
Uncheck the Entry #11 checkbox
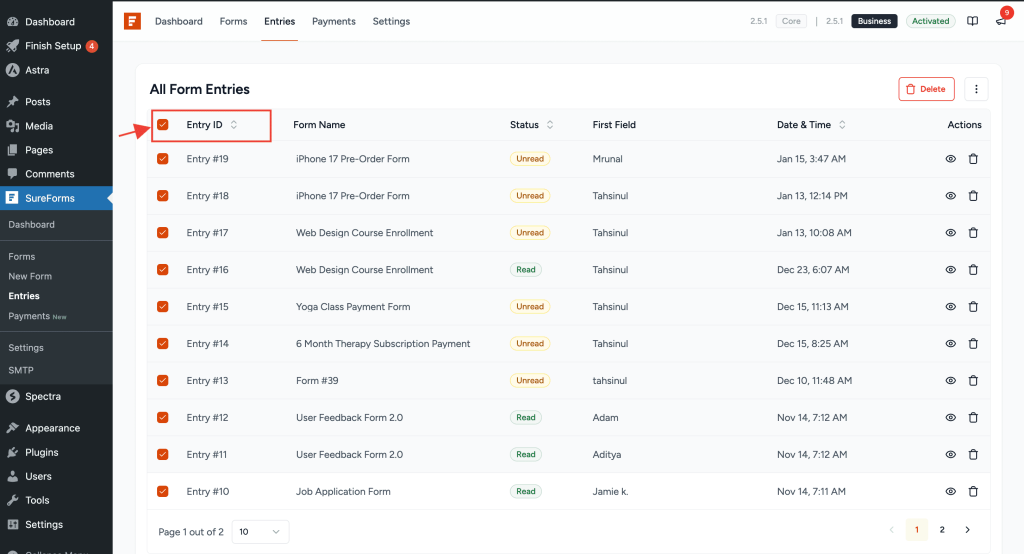163,455
